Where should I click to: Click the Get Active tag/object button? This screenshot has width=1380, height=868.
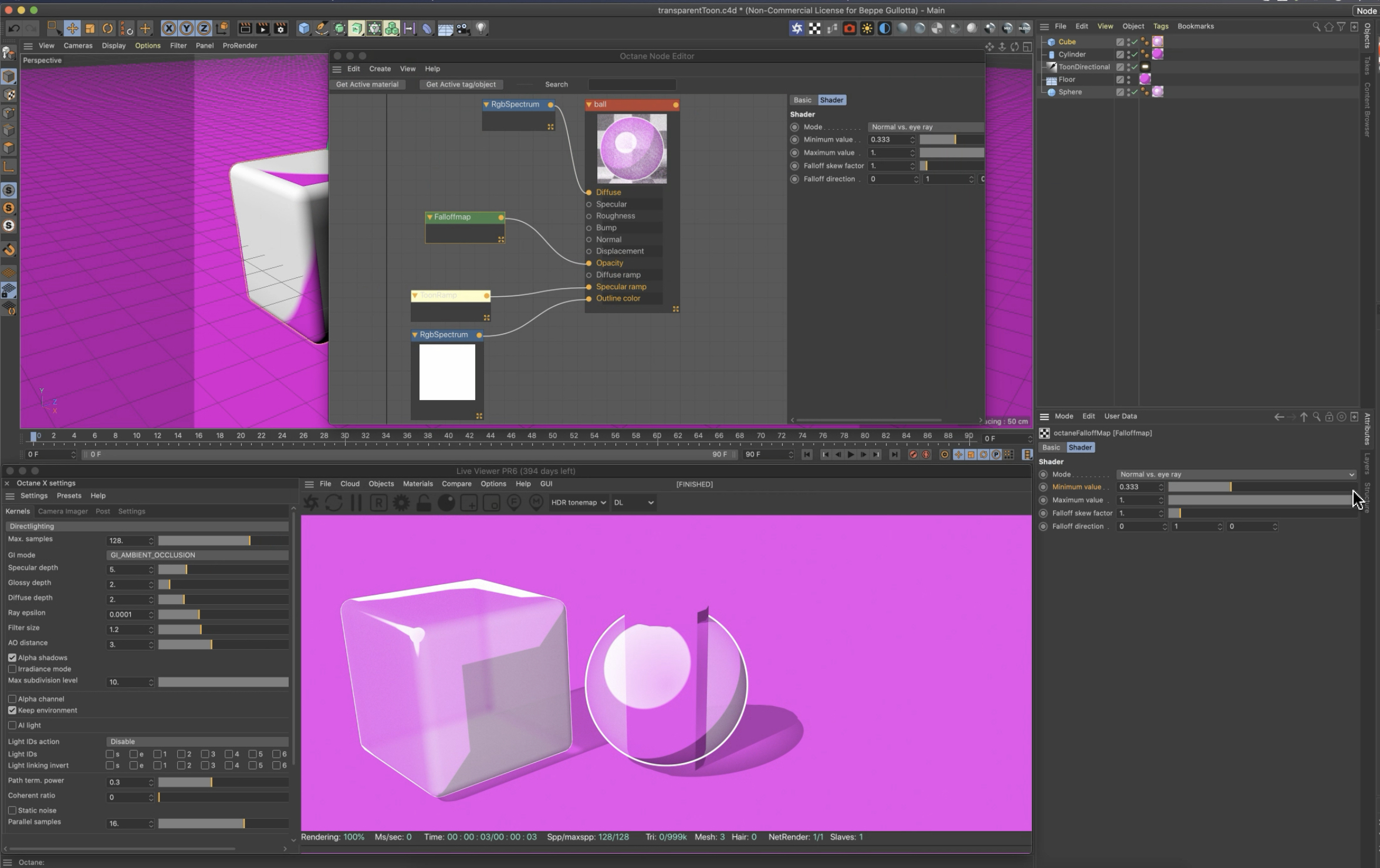[x=461, y=84]
